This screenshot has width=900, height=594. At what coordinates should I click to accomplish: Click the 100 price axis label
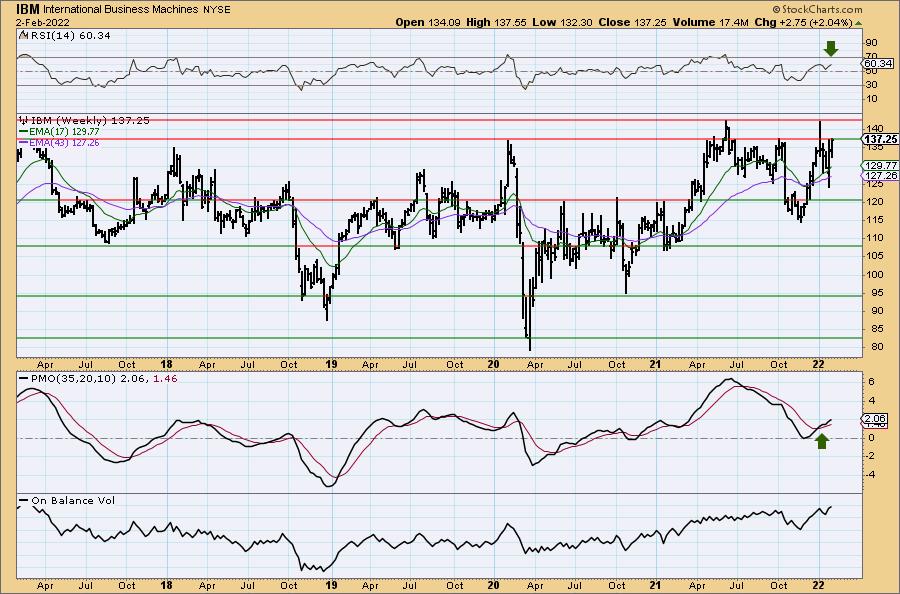(874, 274)
